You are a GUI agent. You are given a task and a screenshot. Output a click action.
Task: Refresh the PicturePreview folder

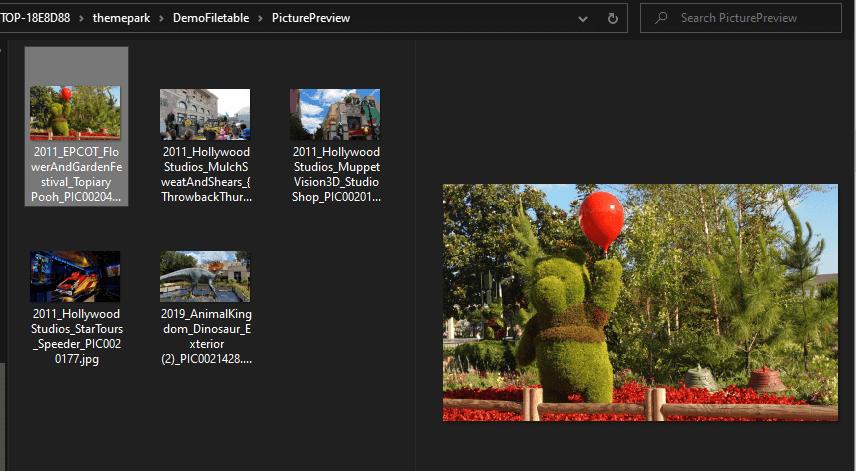click(x=613, y=18)
